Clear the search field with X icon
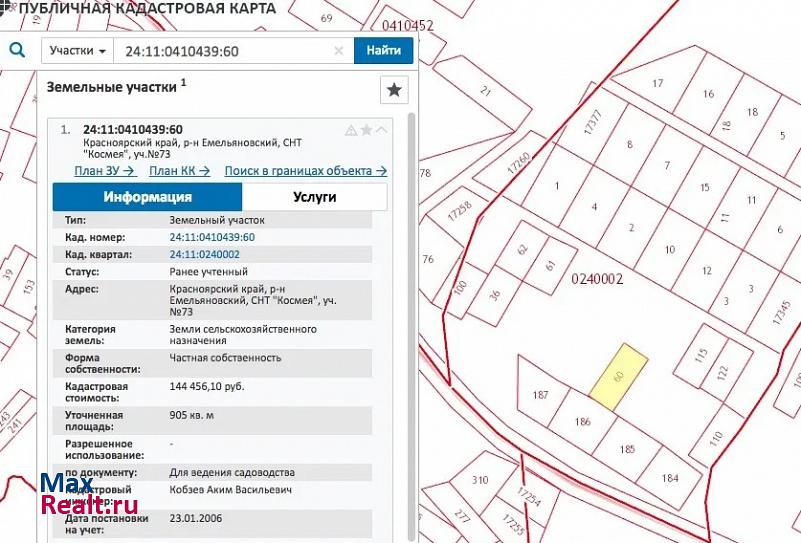The width and height of the screenshot is (801, 543). click(x=339, y=51)
